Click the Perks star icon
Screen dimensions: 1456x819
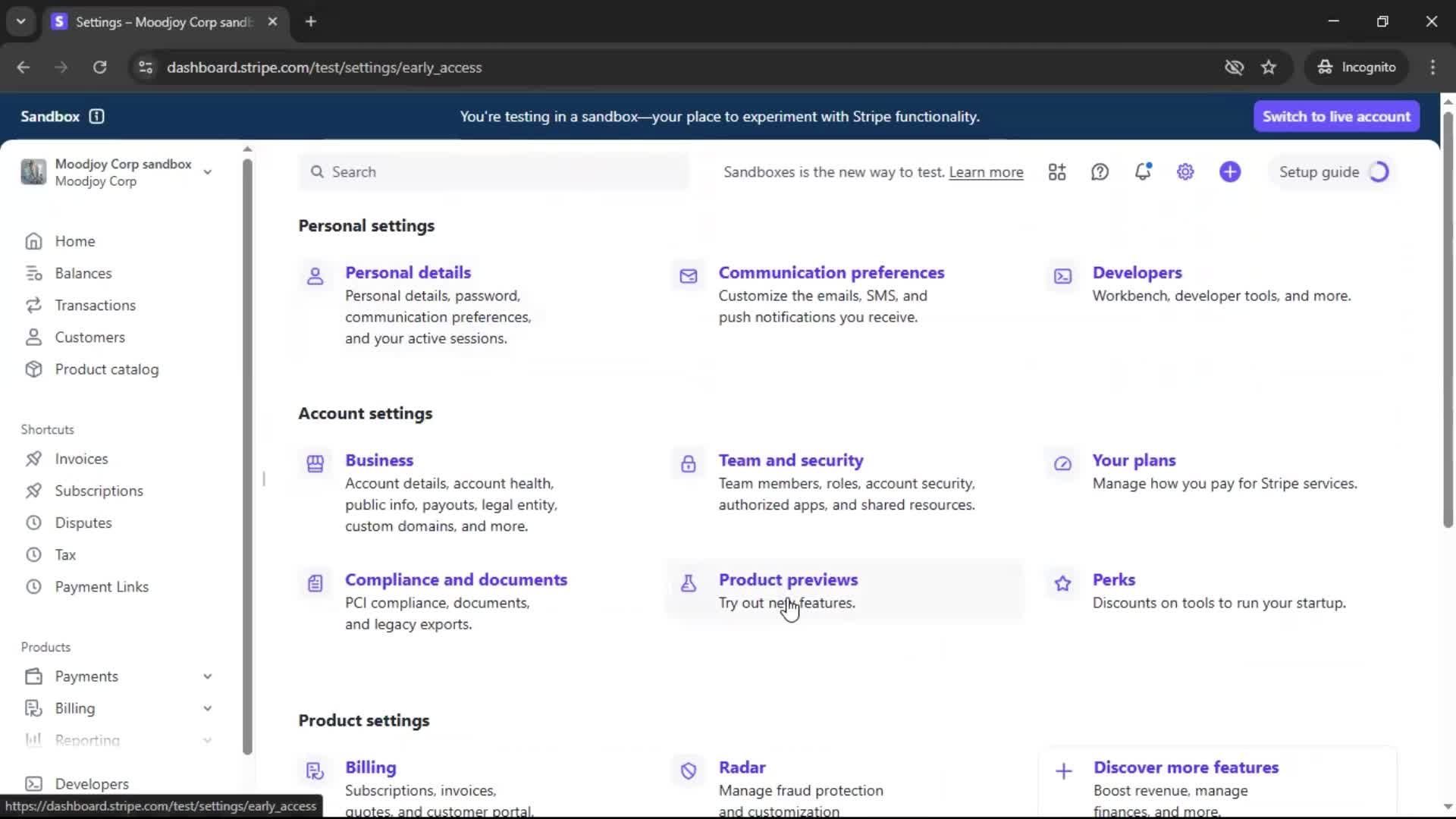point(1062,583)
